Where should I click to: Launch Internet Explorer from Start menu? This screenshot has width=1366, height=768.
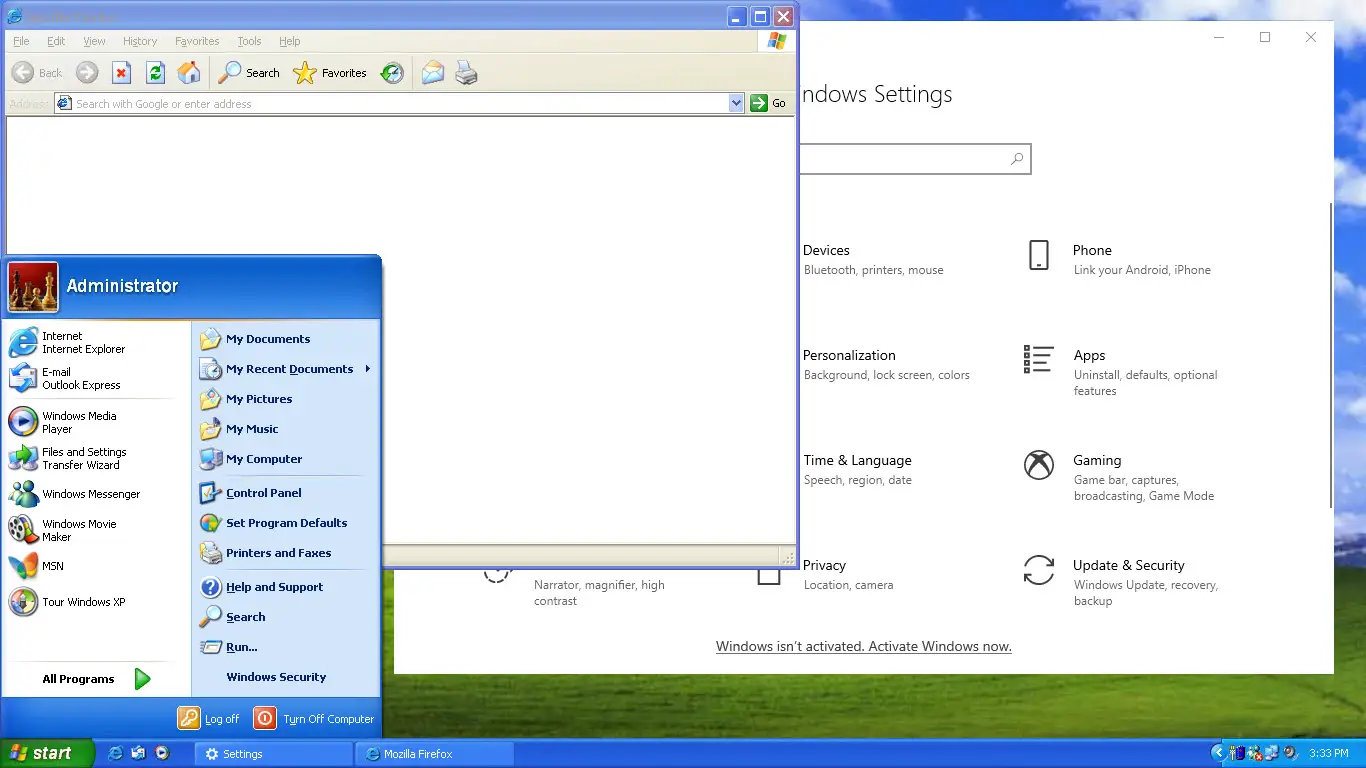(94, 343)
